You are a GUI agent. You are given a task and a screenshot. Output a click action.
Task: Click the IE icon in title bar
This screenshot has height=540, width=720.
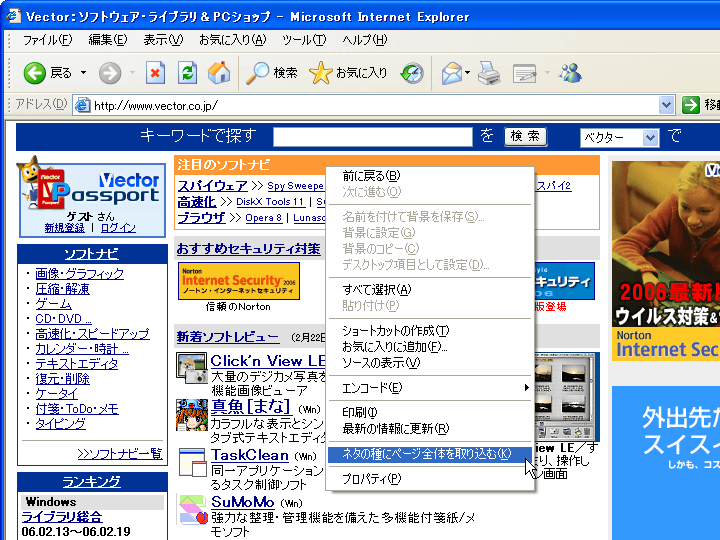14,16
